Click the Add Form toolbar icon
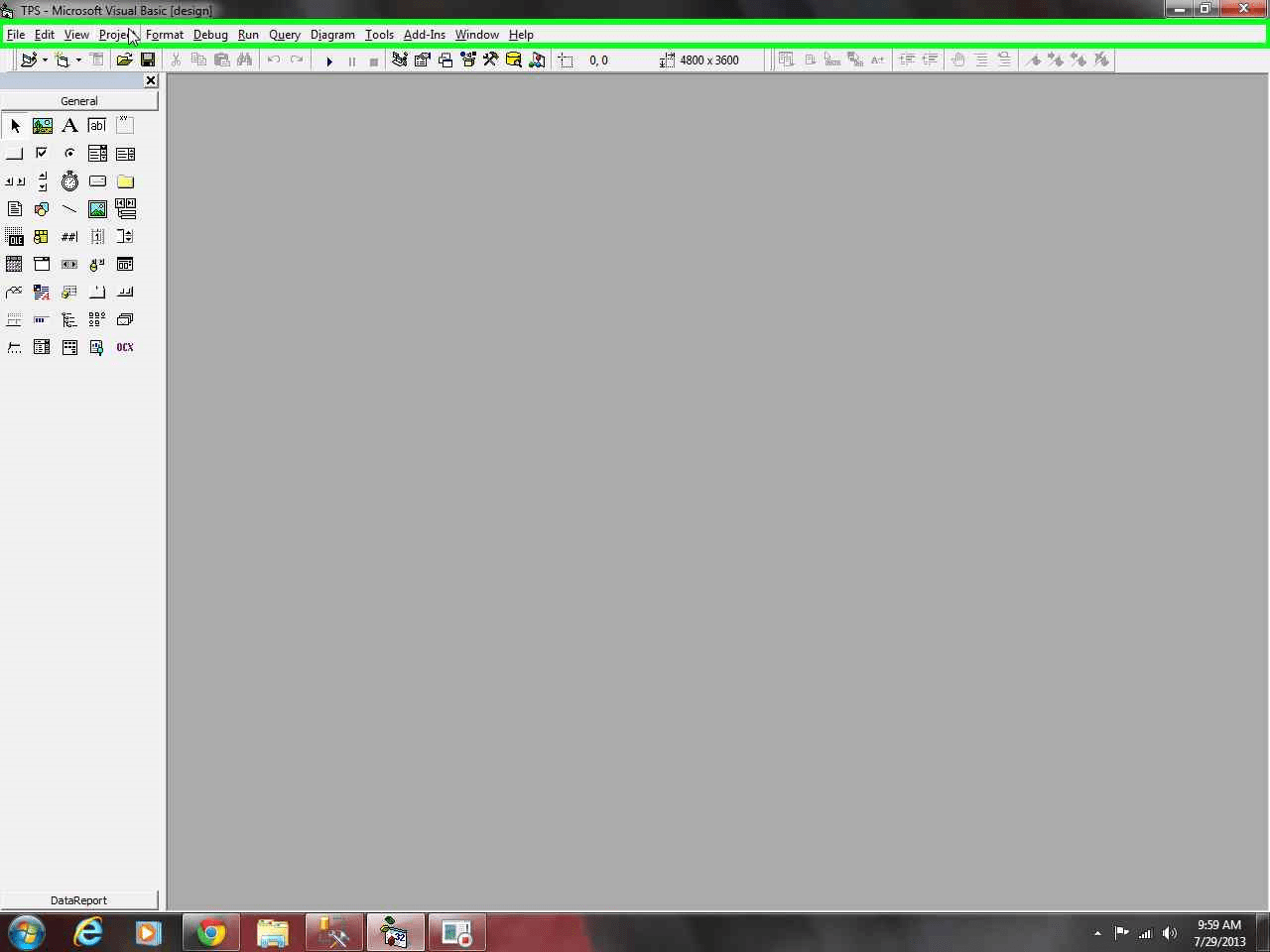Image resolution: width=1270 pixels, height=952 pixels. 63,60
